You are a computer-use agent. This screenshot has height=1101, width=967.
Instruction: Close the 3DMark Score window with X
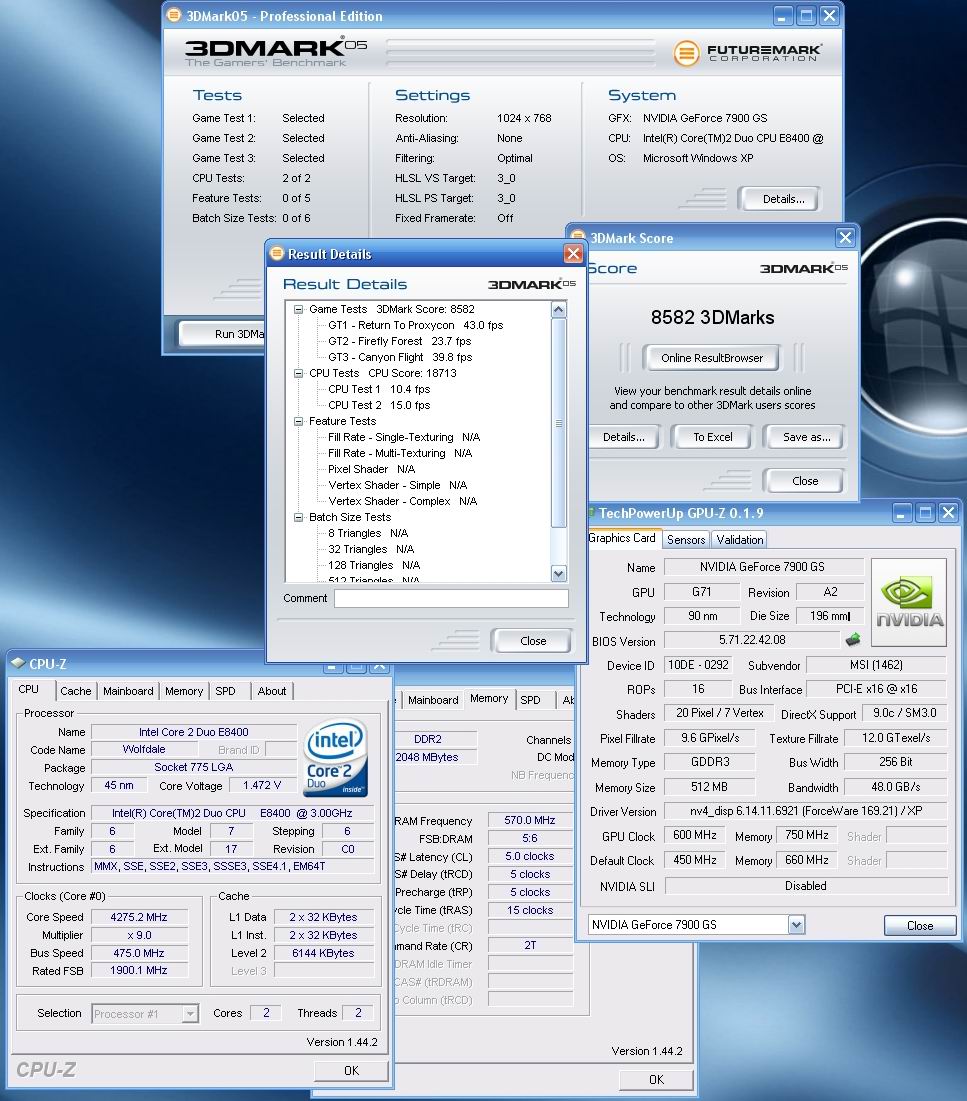click(x=845, y=238)
